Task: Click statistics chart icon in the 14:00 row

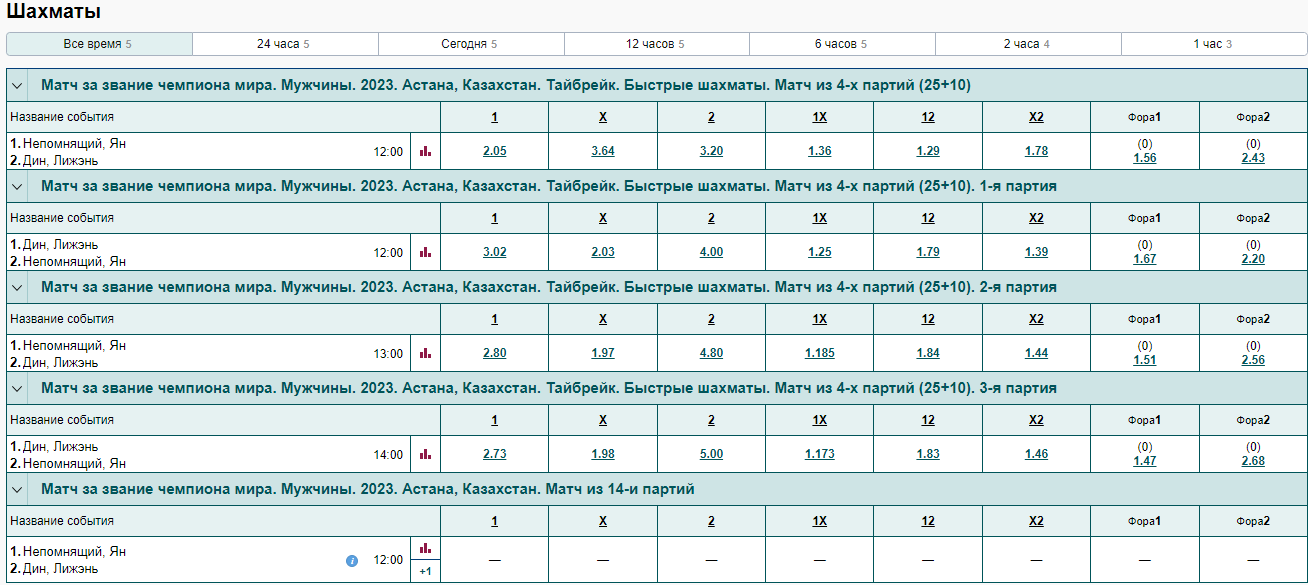Action: [425, 454]
